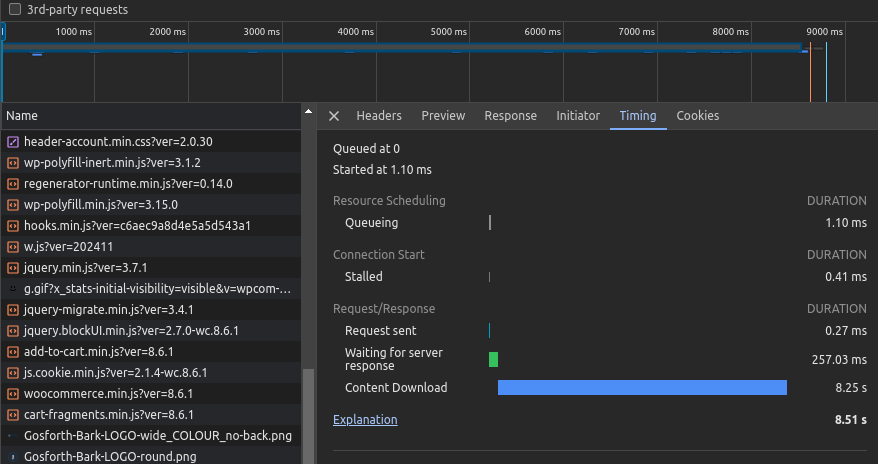Screen dimensions: 878x464
Task: Select Gosforth-Bark-LOGO-round.png request
Action: [x=151, y=456]
